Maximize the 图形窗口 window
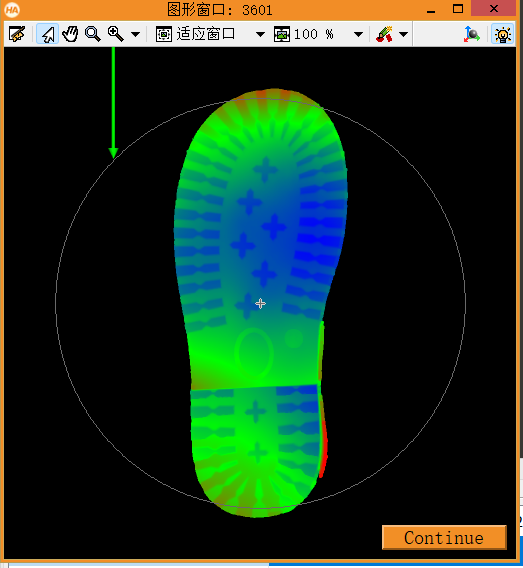The width and height of the screenshot is (523, 568). 458,9
